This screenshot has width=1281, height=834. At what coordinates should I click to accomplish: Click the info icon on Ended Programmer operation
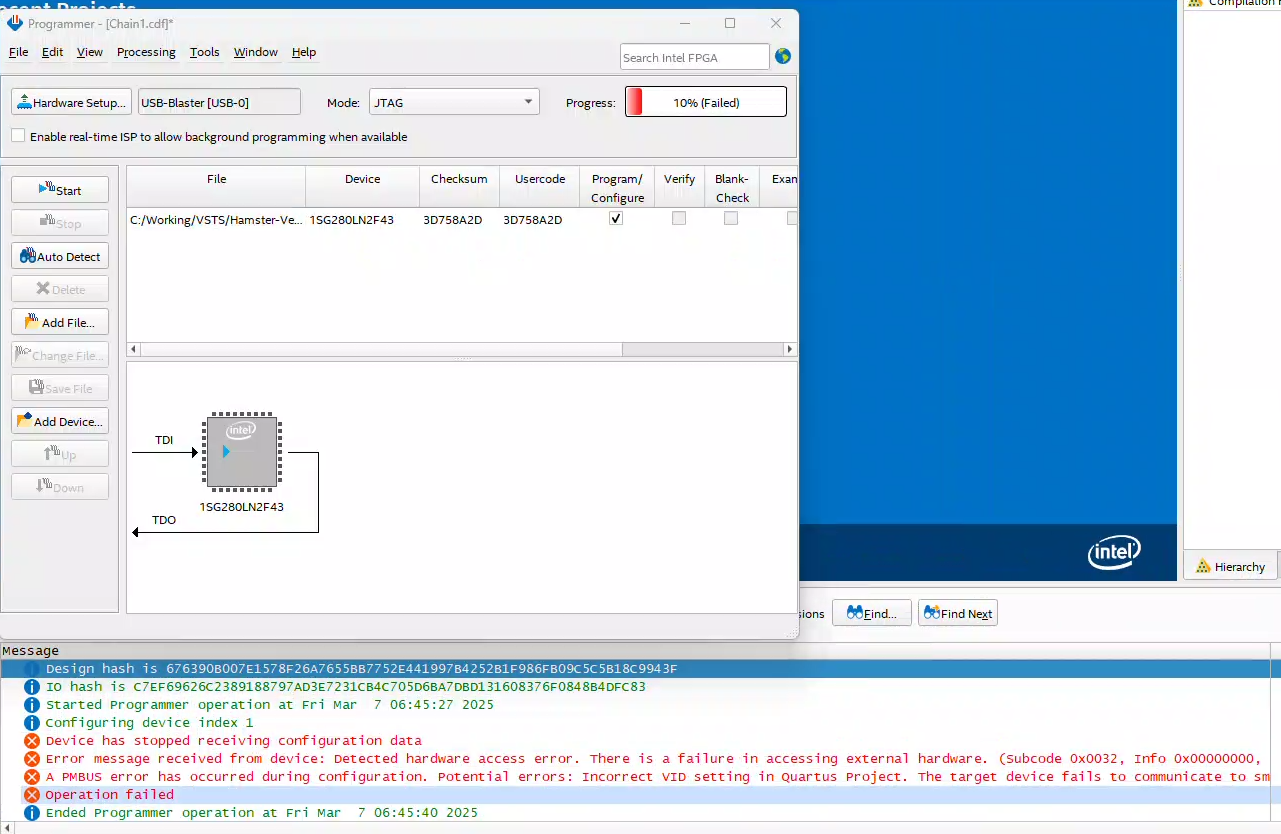pyautogui.click(x=31, y=813)
